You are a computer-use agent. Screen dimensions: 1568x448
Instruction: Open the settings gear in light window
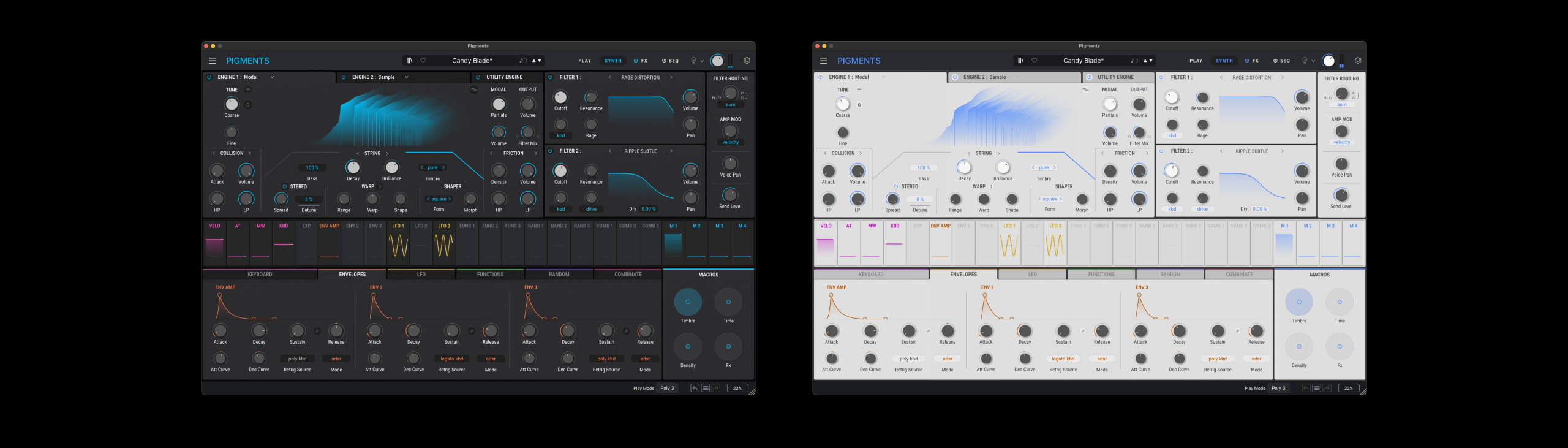coord(1358,61)
